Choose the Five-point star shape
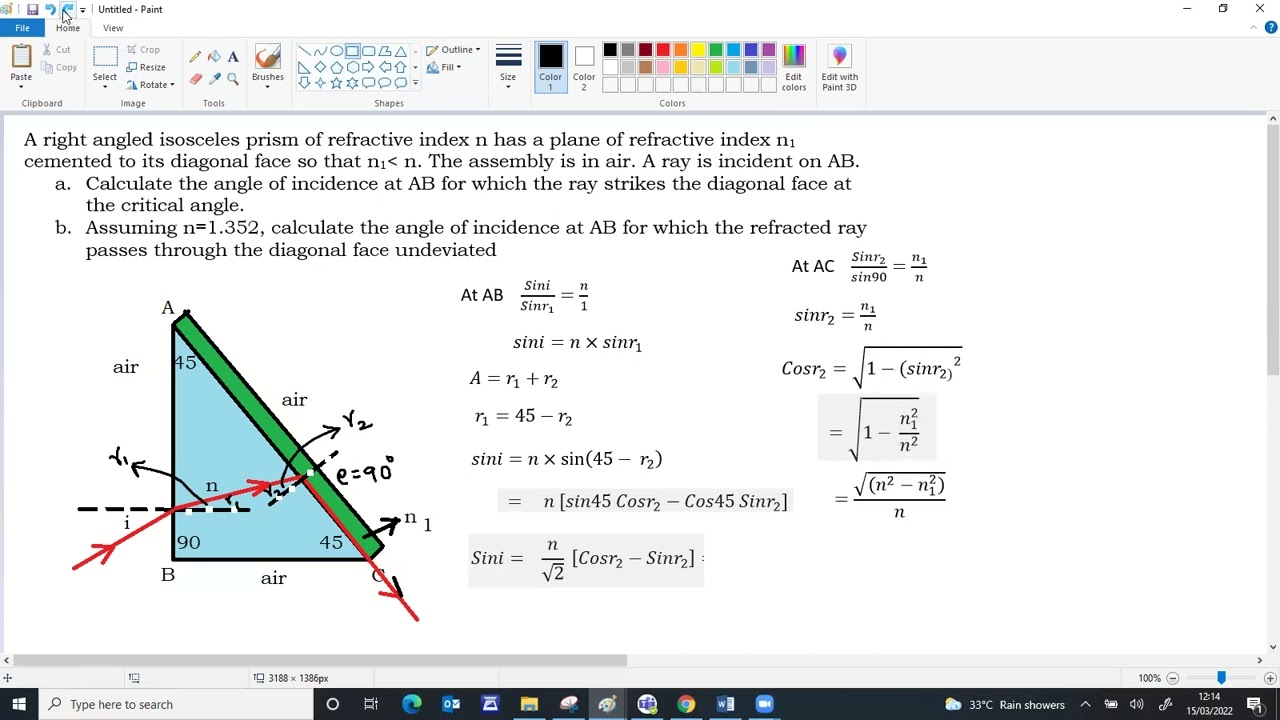 336,83
